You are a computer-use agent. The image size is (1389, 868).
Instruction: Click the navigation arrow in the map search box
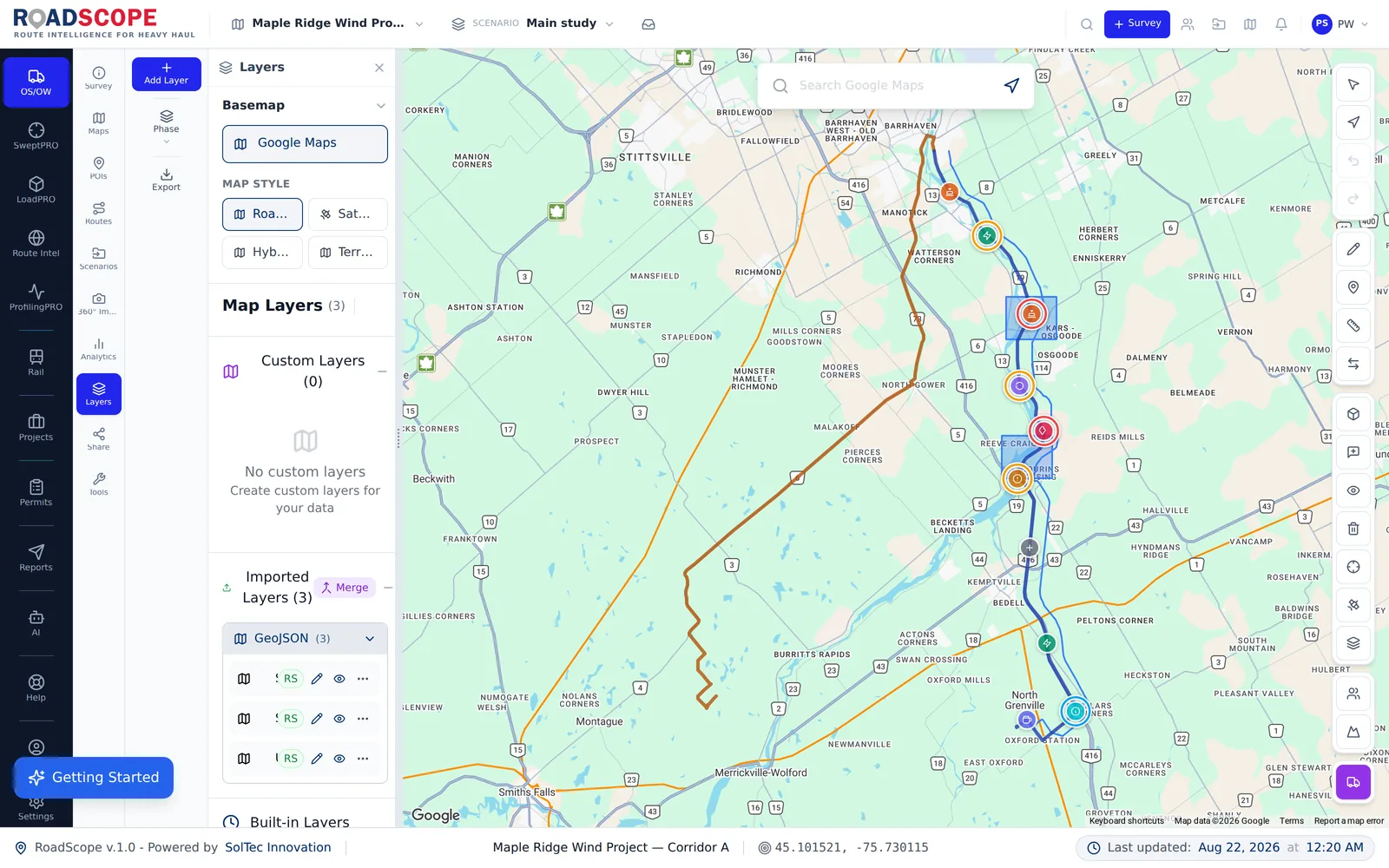point(1011,85)
